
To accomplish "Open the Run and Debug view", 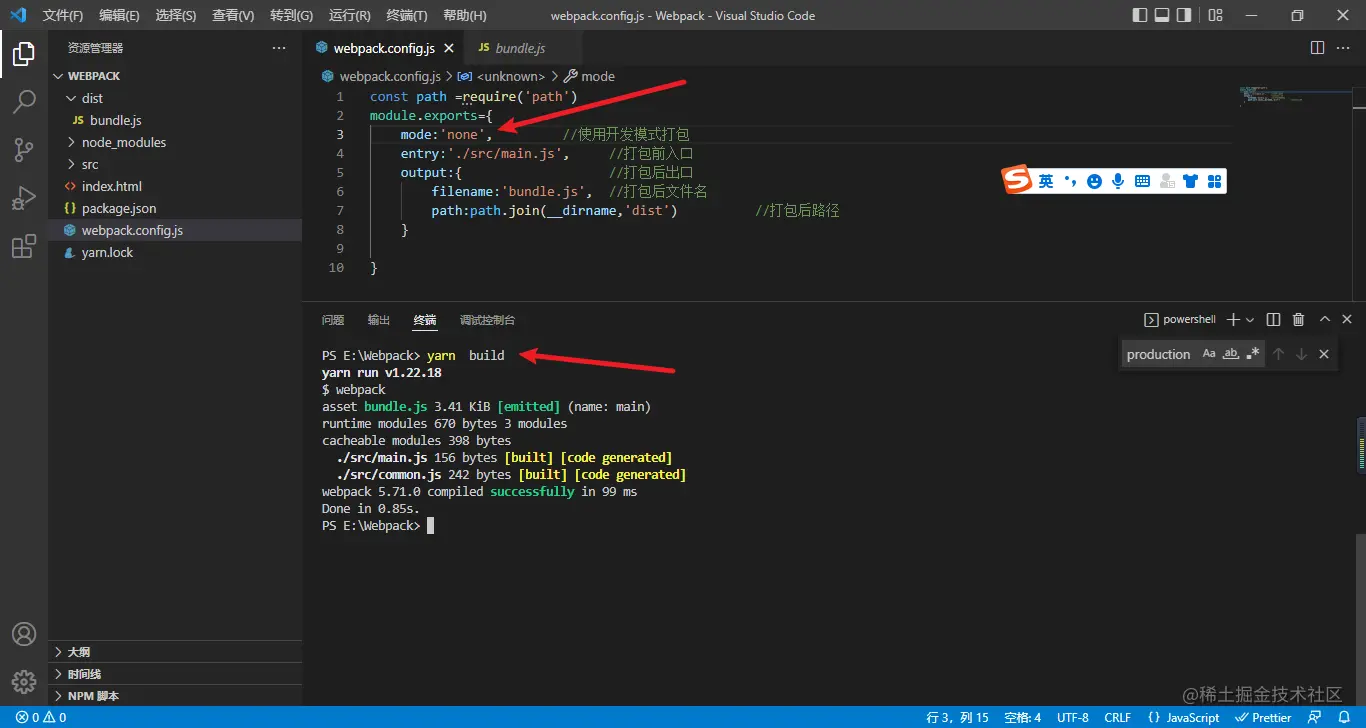I will click(24, 198).
